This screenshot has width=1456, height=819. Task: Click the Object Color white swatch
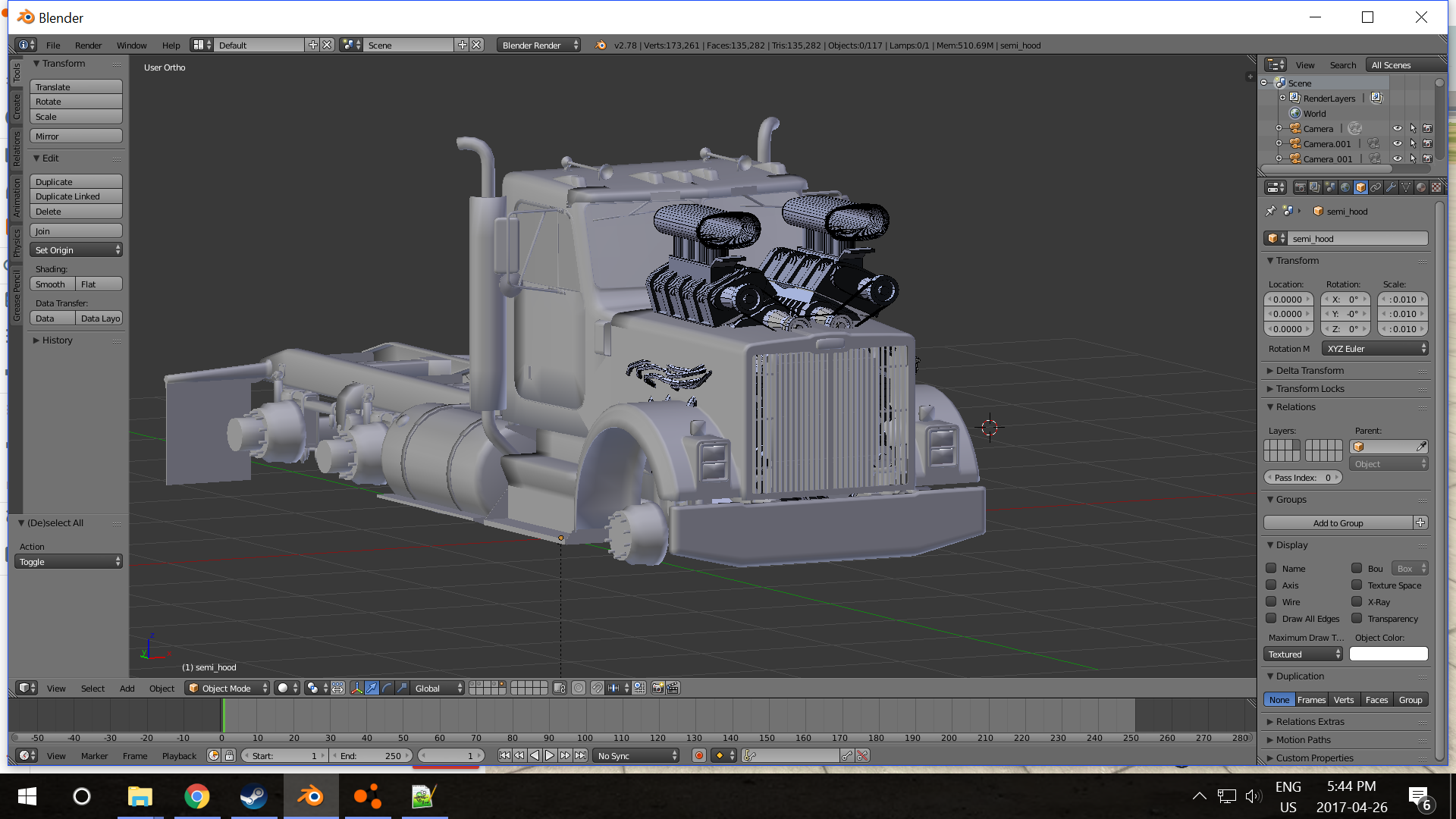pyautogui.click(x=1389, y=654)
